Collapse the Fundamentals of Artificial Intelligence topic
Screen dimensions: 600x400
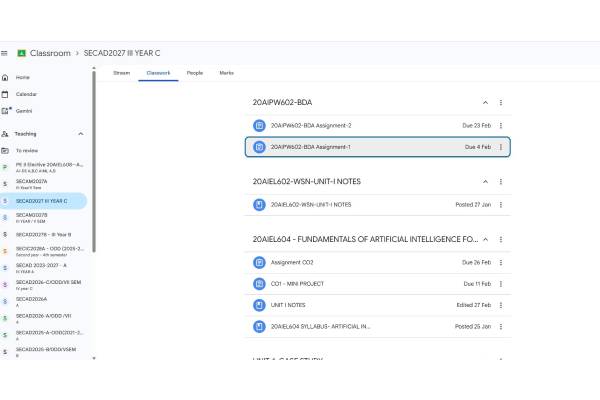485,240
